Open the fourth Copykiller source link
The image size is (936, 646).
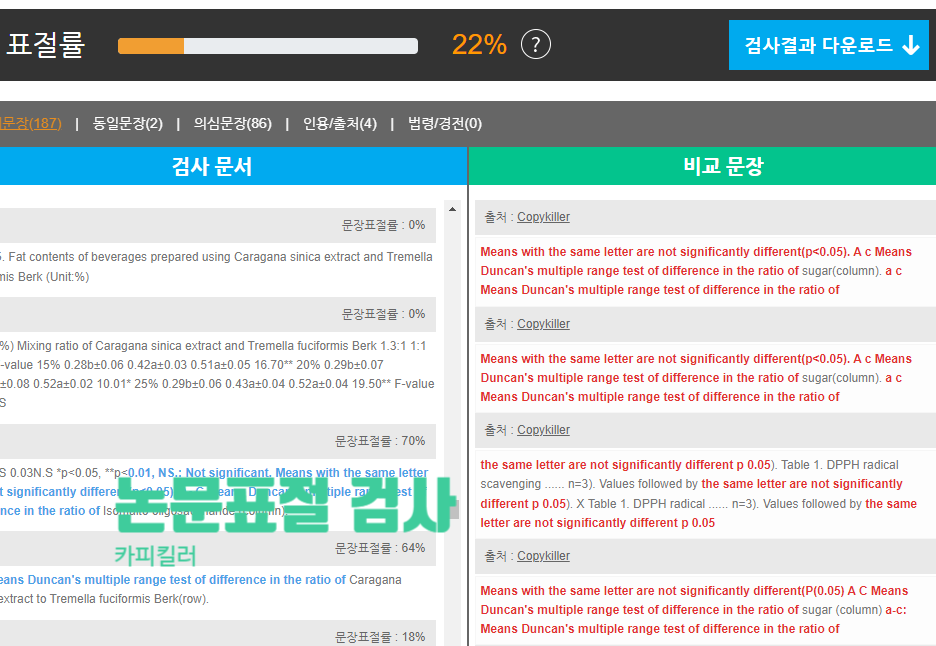click(543, 556)
